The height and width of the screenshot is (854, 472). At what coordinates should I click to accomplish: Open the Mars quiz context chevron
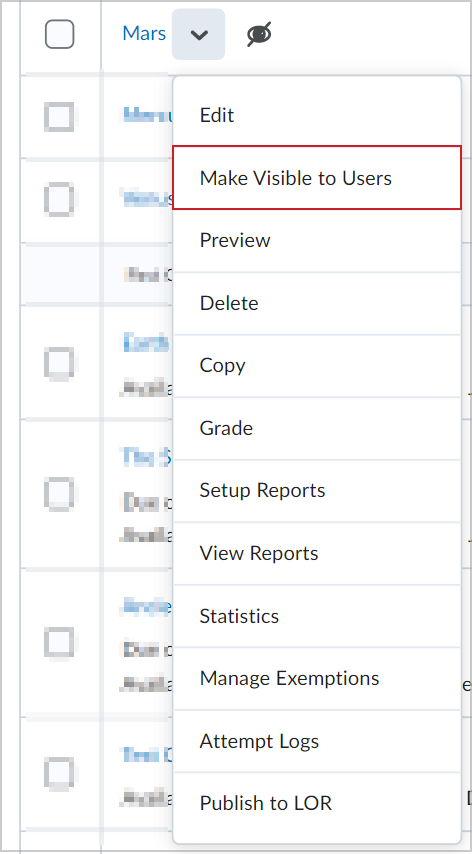[199, 34]
